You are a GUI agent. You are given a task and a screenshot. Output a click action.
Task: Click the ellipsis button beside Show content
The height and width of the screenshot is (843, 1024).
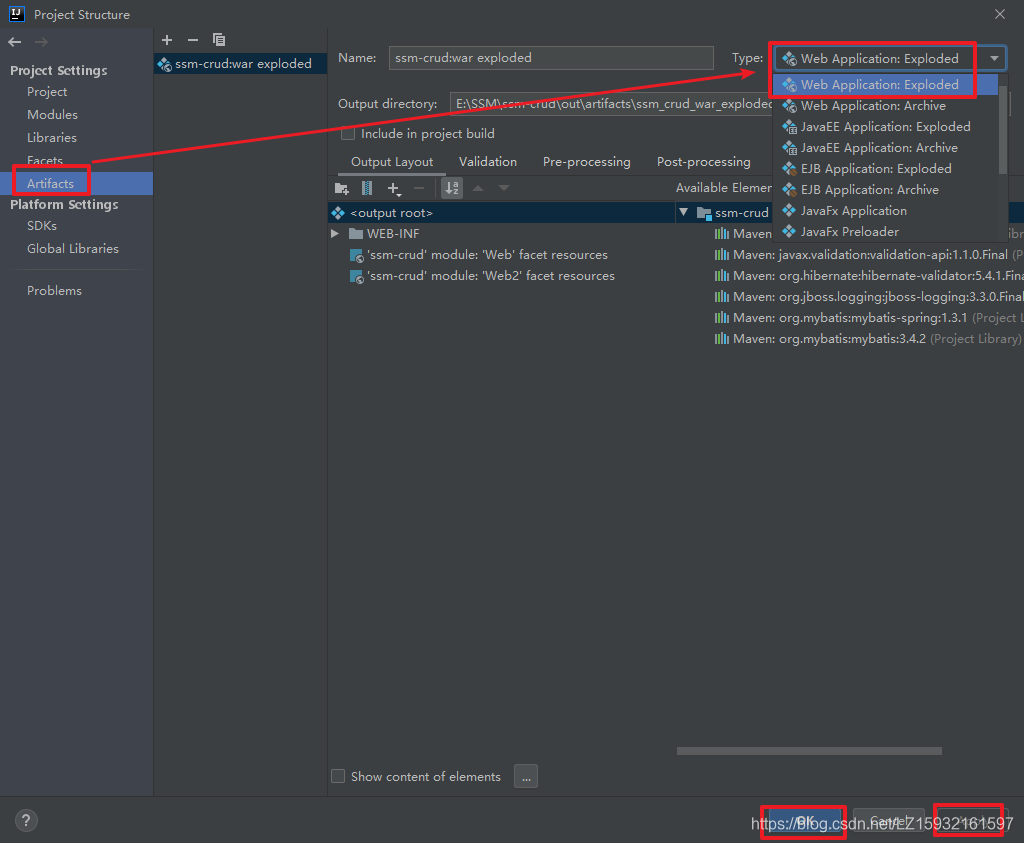[x=526, y=776]
